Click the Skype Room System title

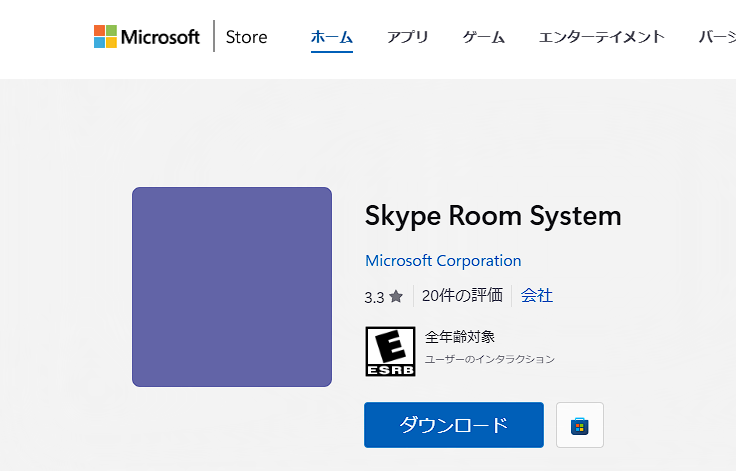(x=493, y=215)
